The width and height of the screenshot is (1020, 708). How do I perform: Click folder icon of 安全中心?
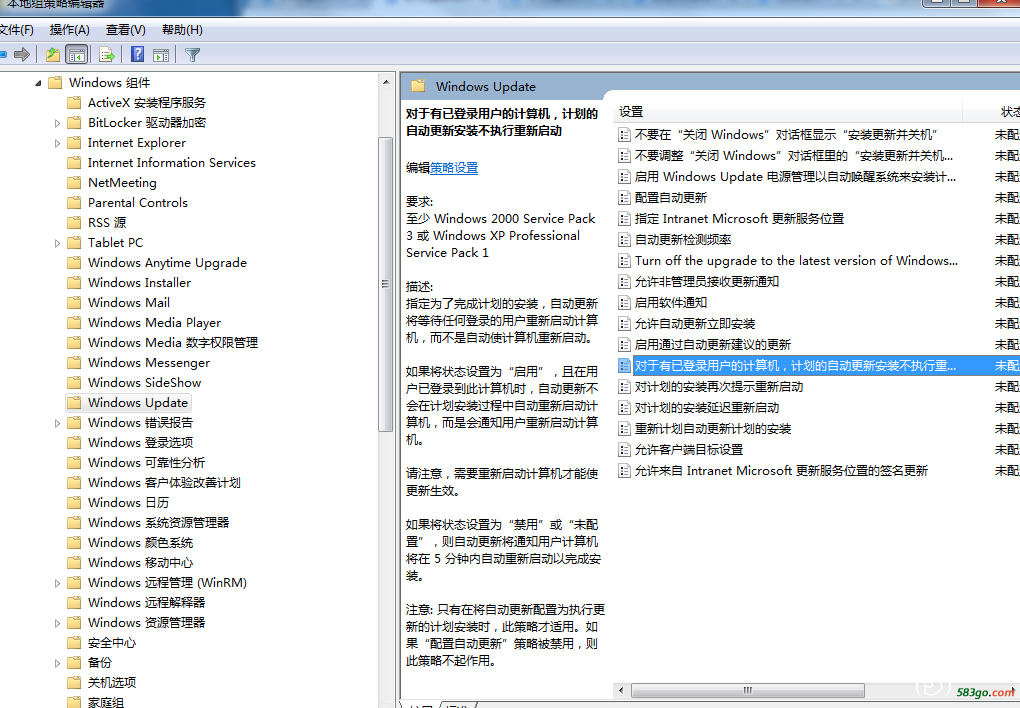(75, 643)
